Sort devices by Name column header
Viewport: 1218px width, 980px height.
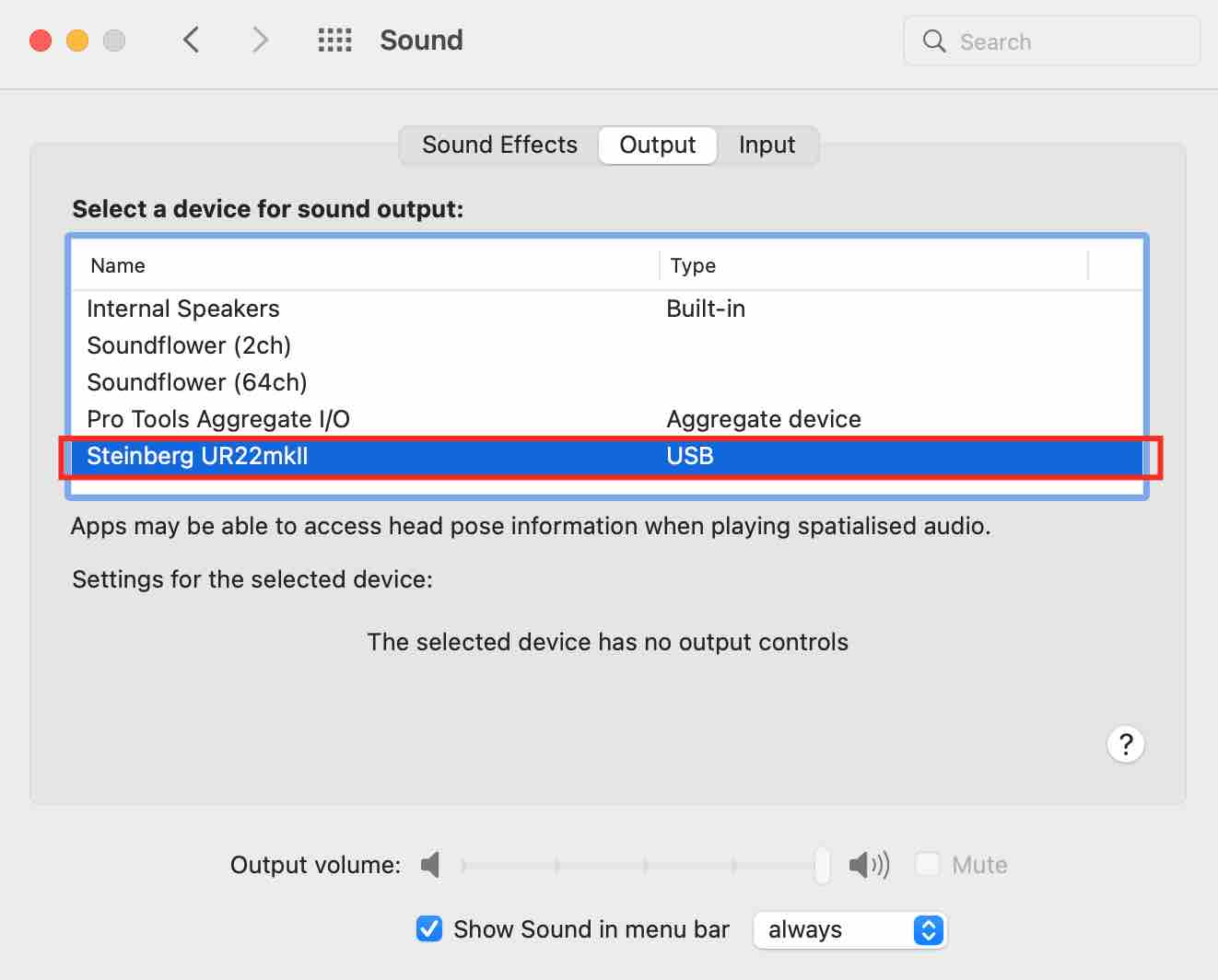(x=366, y=265)
